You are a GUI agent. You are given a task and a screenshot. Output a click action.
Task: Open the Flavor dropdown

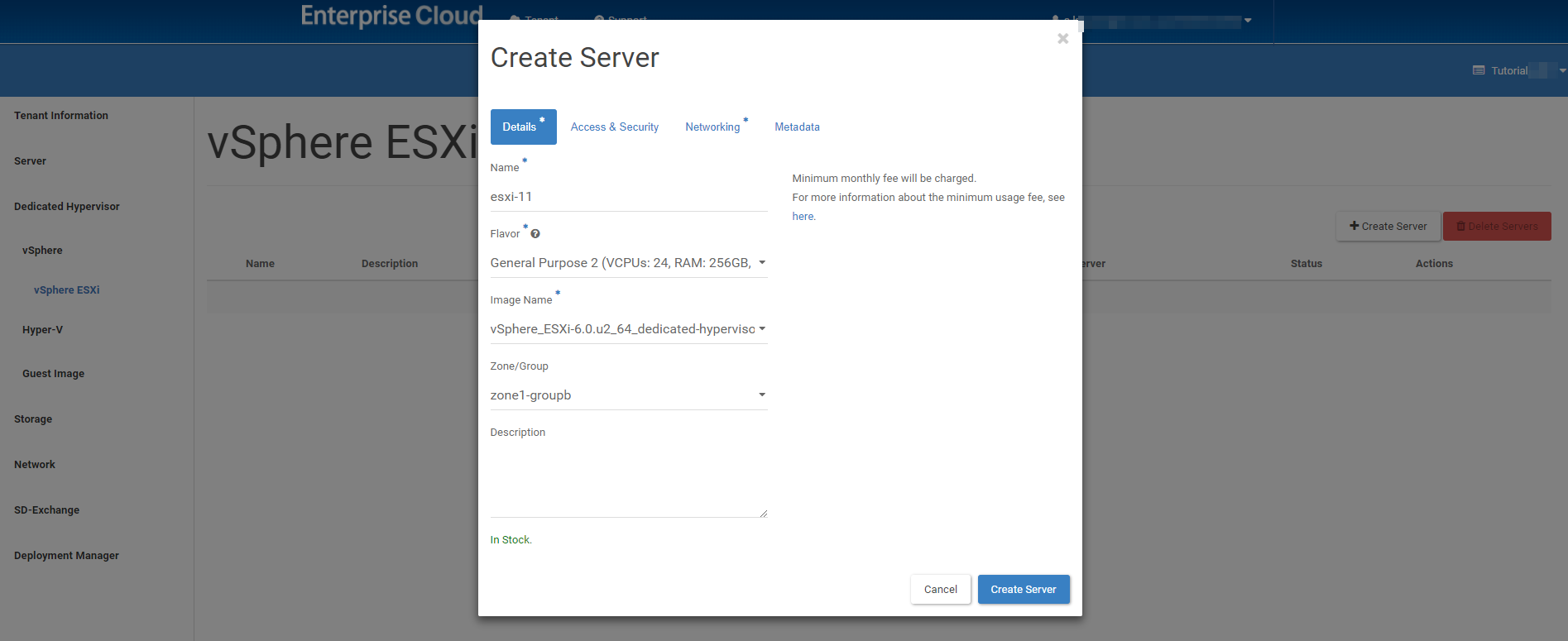(628, 263)
